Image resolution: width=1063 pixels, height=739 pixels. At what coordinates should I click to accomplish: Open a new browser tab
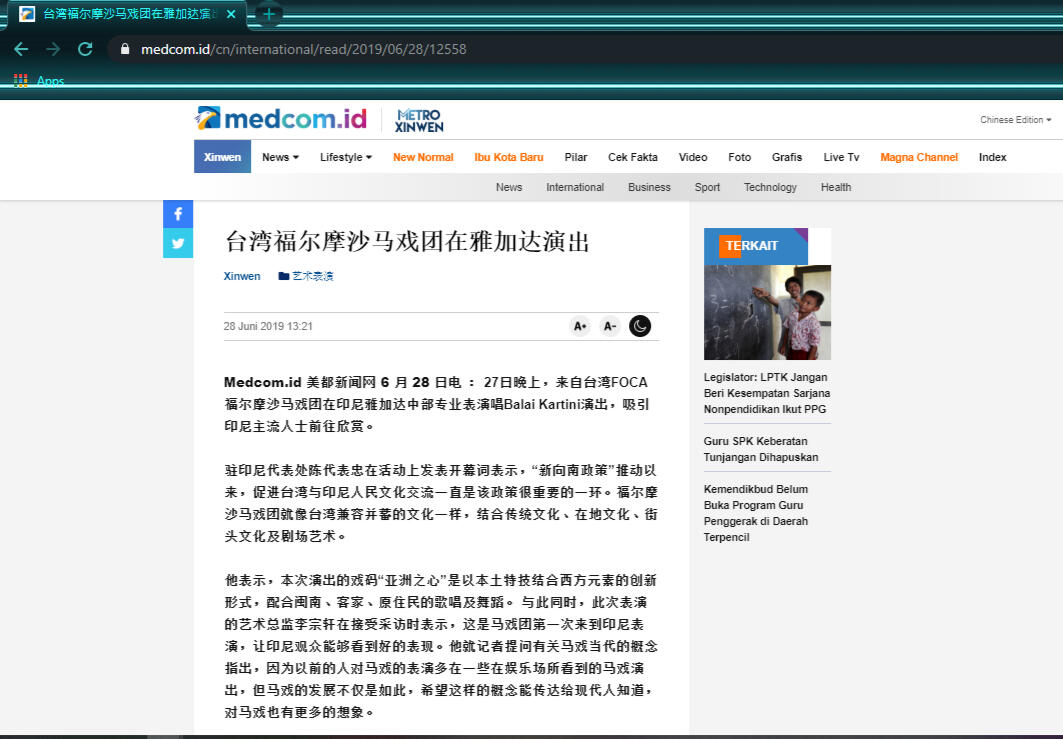(x=269, y=14)
